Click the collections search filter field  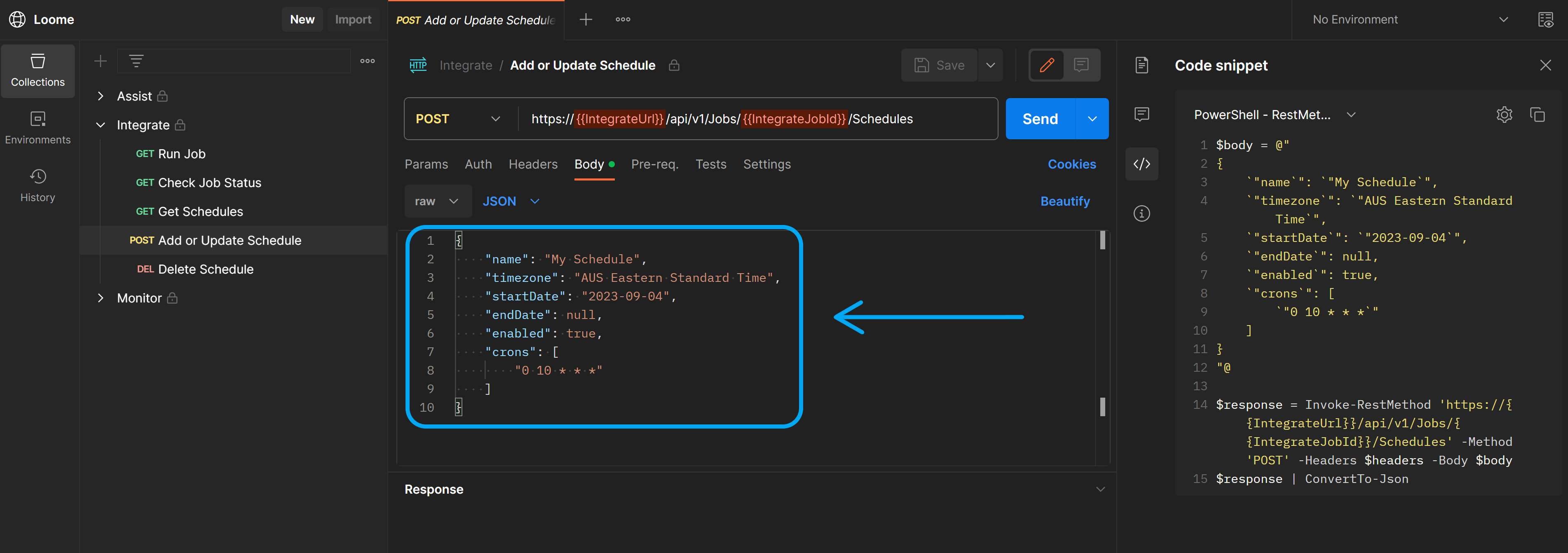234,61
